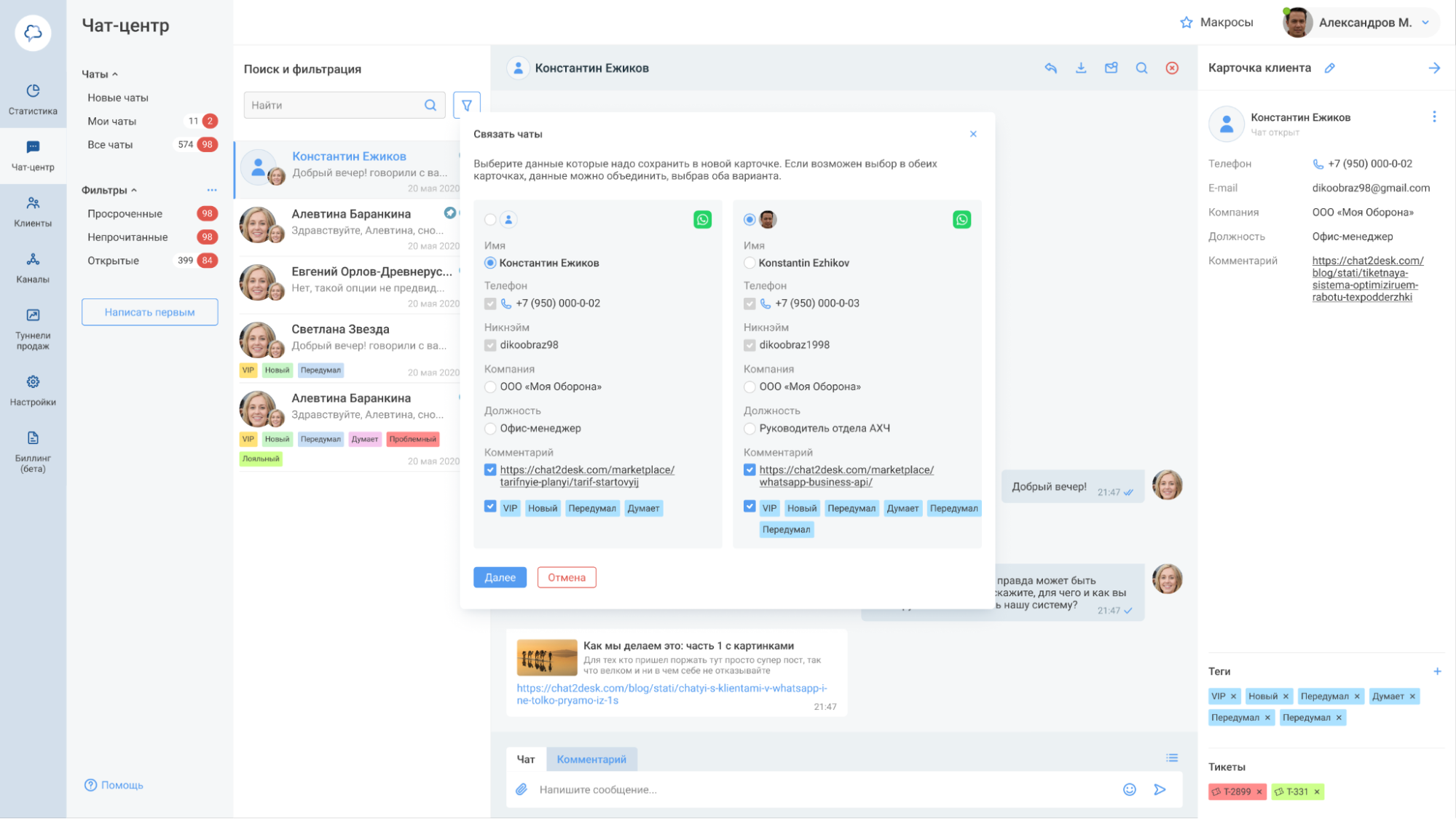Viewport: 1456px width, 819px height.
Task: Download chat via header download icon
Action: (x=1081, y=68)
